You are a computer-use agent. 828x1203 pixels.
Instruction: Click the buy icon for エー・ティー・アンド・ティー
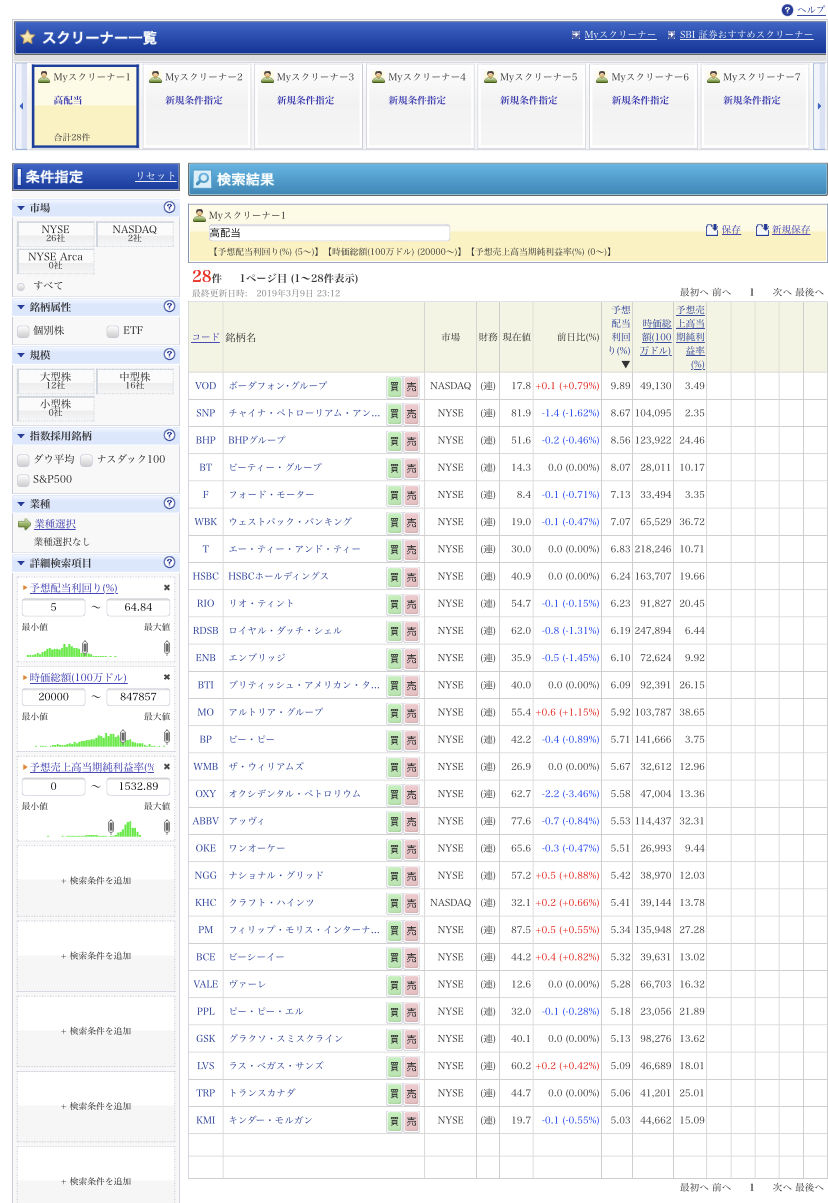point(394,549)
